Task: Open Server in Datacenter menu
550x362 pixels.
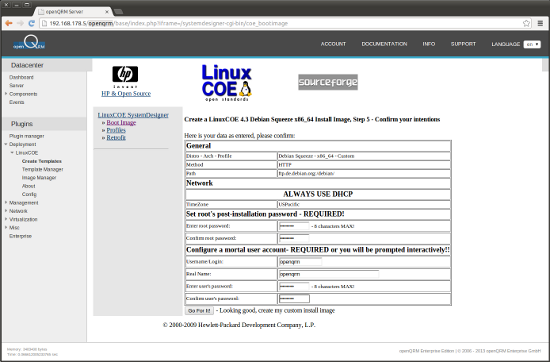Action: pos(16,86)
